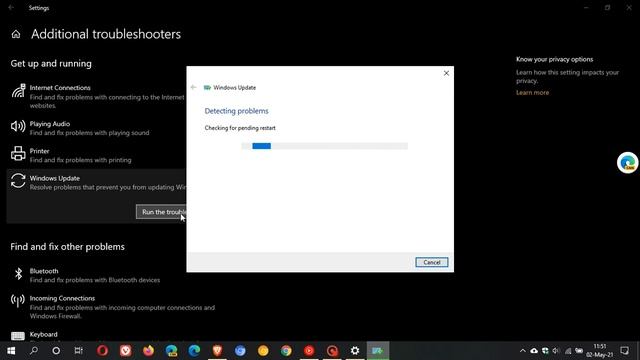The width and height of the screenshot is (640, 360).
Task: Click 'Checking for pending restart' status text
Action: click(240, 128)
